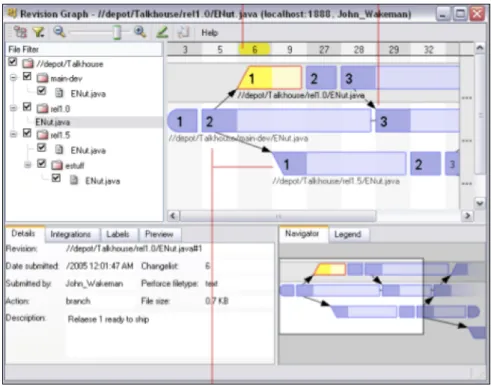
Task: Click graph horizontal scrollbar left arrow
Action: 173,216
